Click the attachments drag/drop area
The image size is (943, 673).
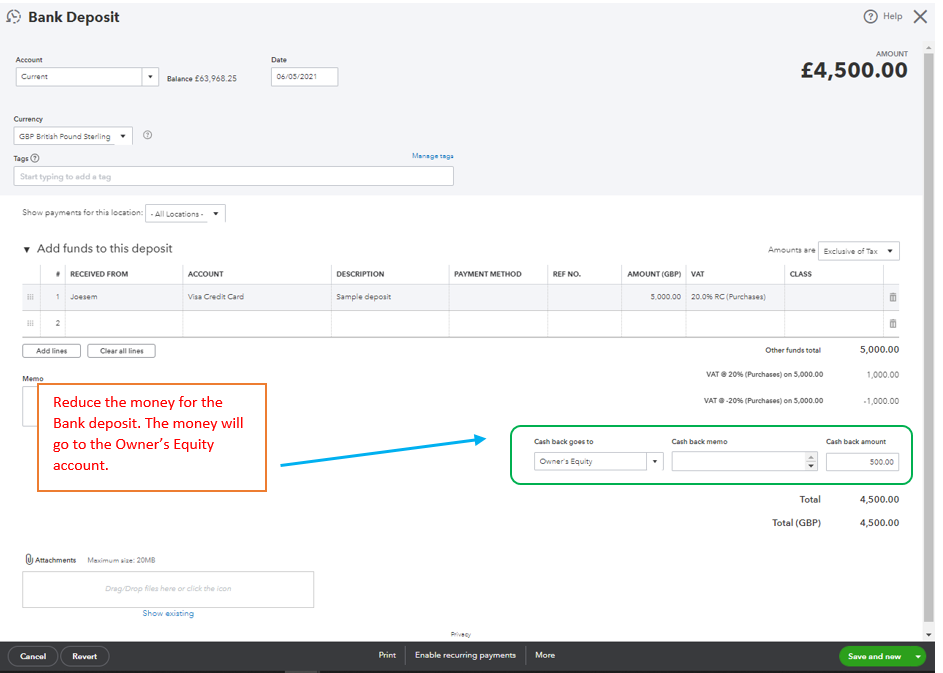[168, 589]
